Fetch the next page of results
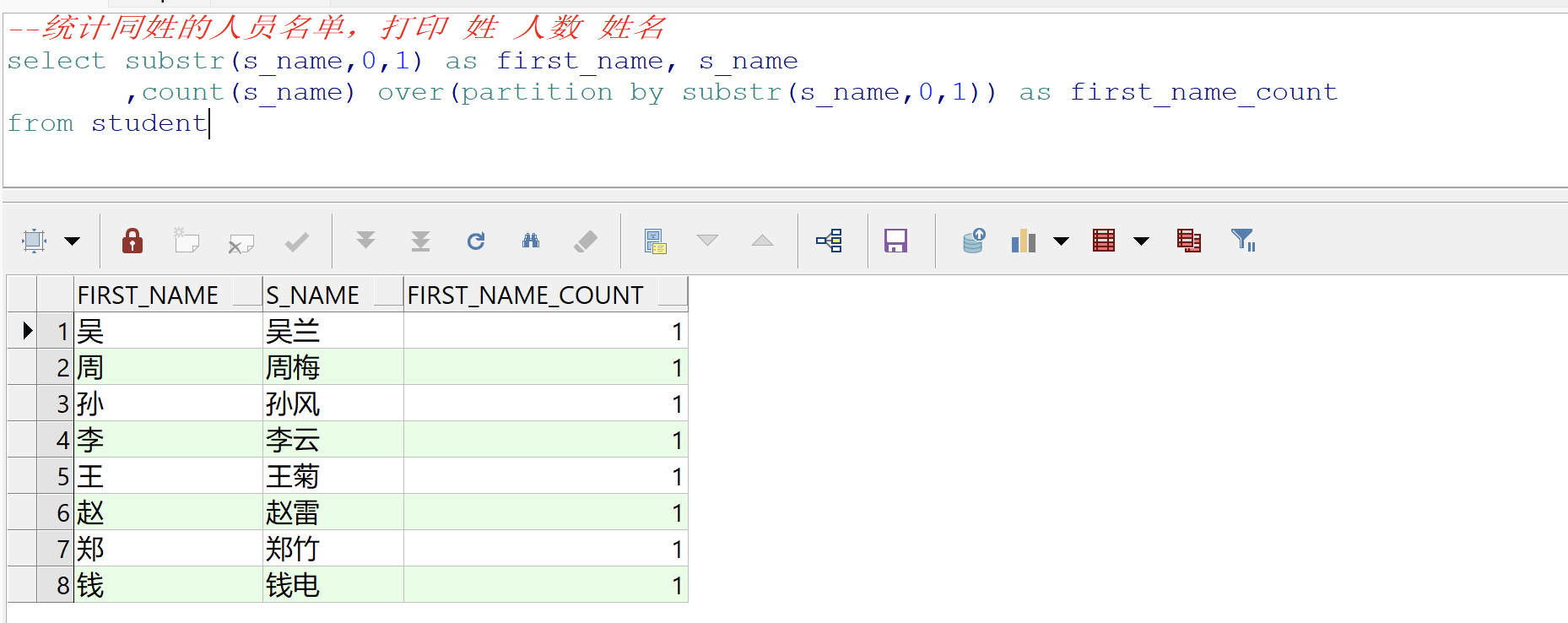Screen dimensions: 1568x623 click(365, 241)
